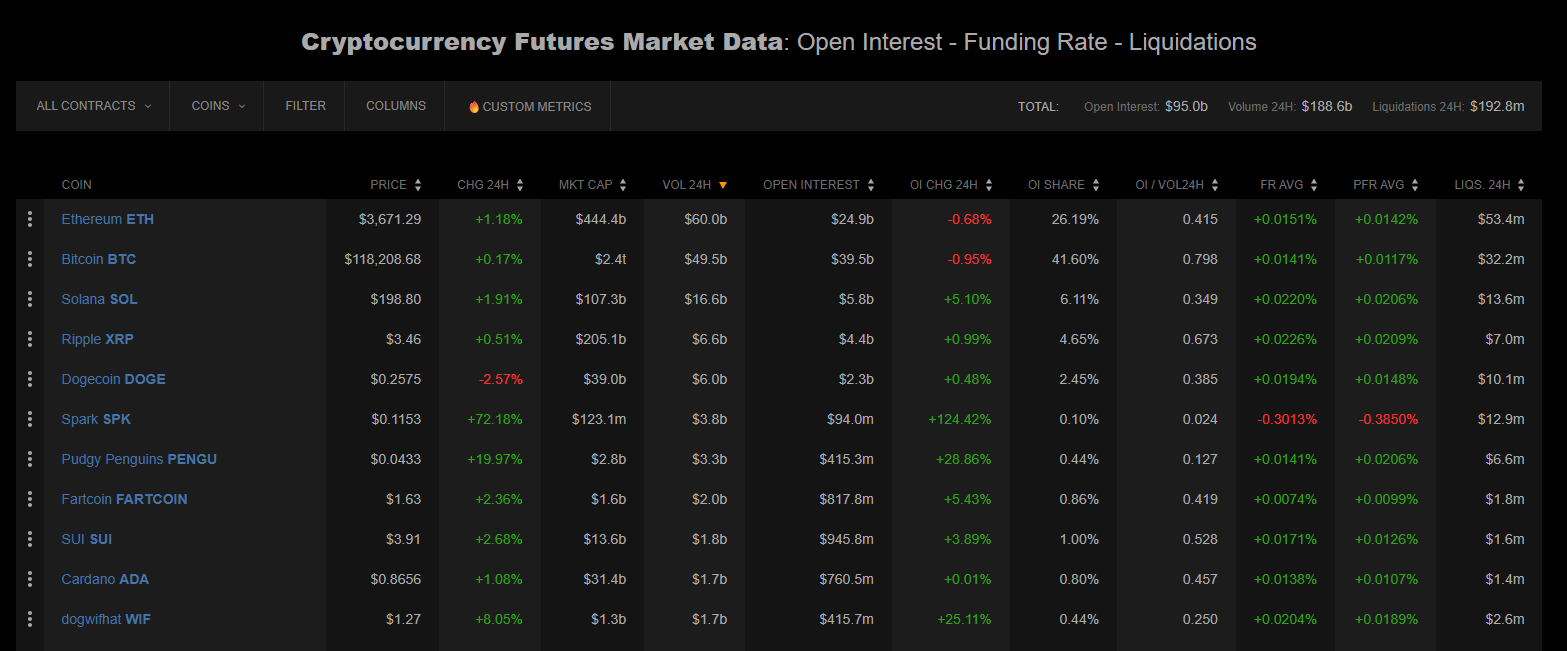
Task: Open the Fartcoin row options menu
Action: coord(30,499)
